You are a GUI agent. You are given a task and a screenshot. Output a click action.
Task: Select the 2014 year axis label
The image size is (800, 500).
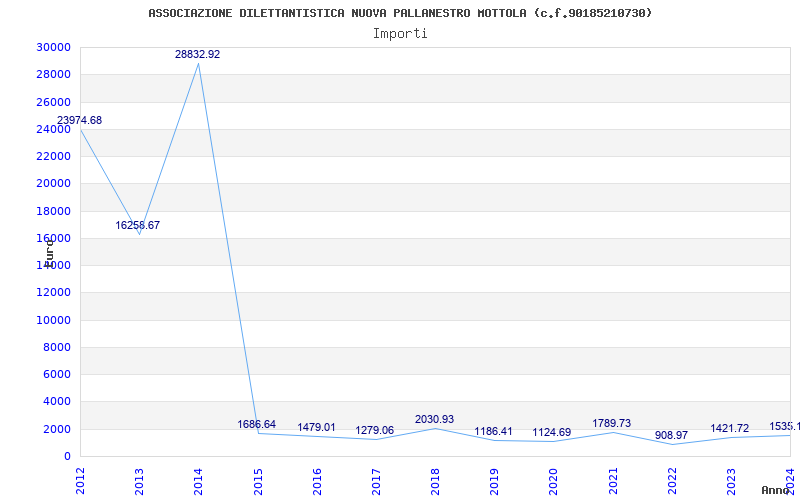tap(198, 481)
